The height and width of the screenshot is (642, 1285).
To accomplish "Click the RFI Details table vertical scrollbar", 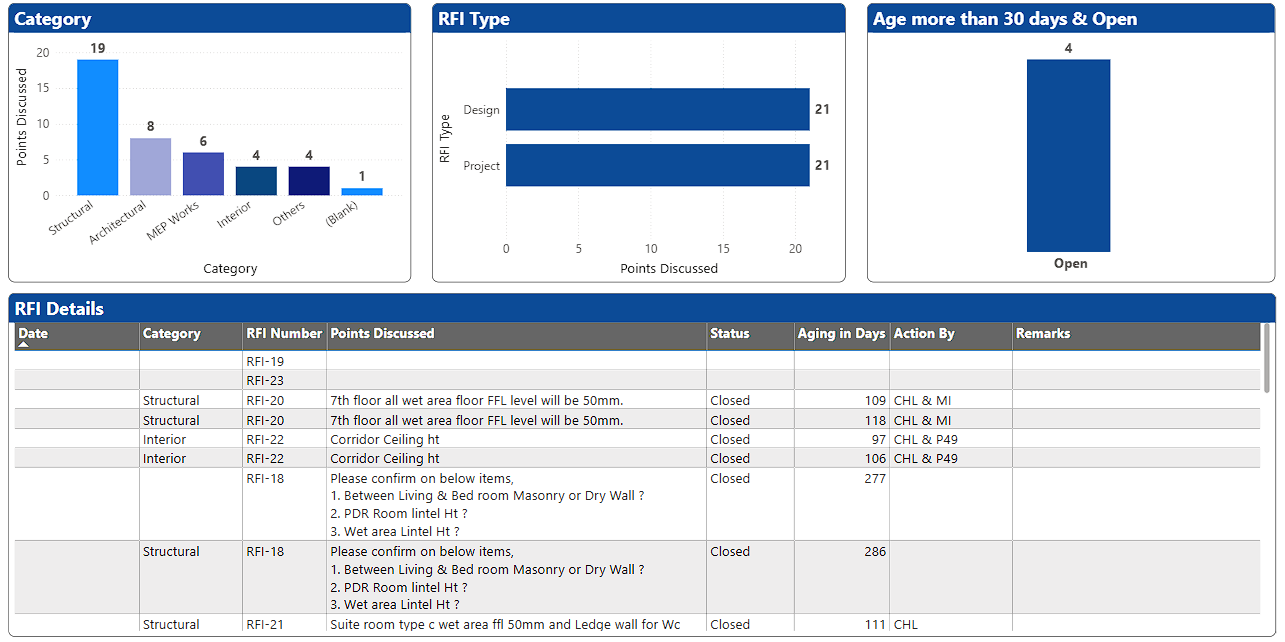I will tap(1268, 358).
